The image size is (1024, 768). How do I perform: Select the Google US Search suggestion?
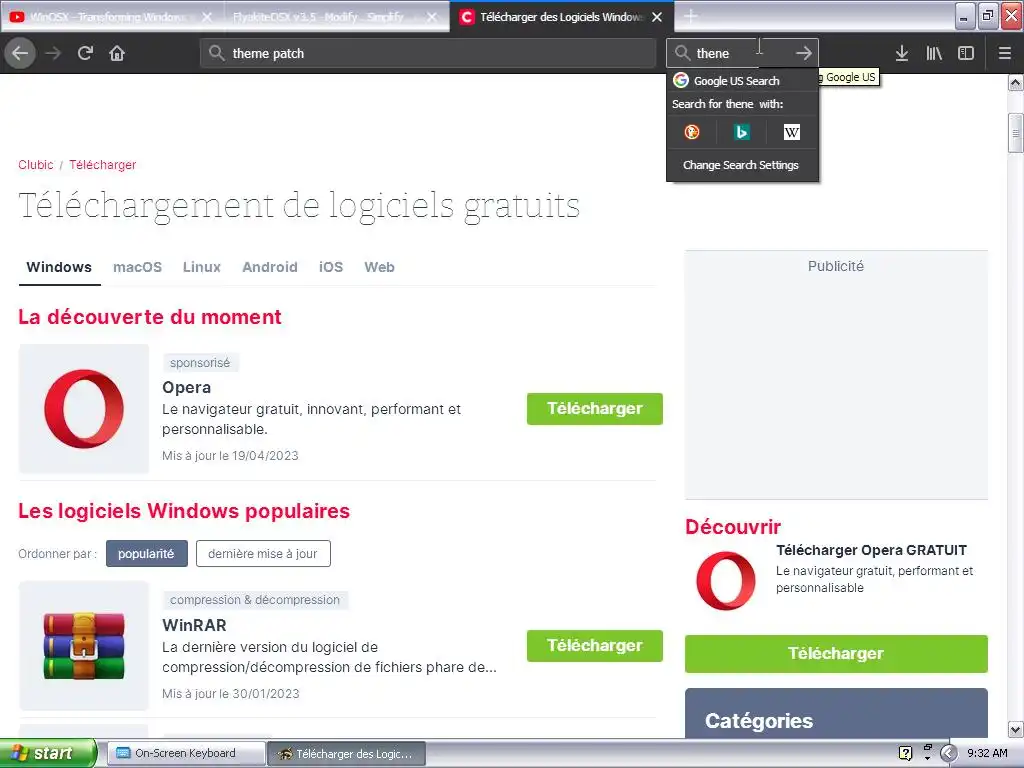tap(743, 80)
